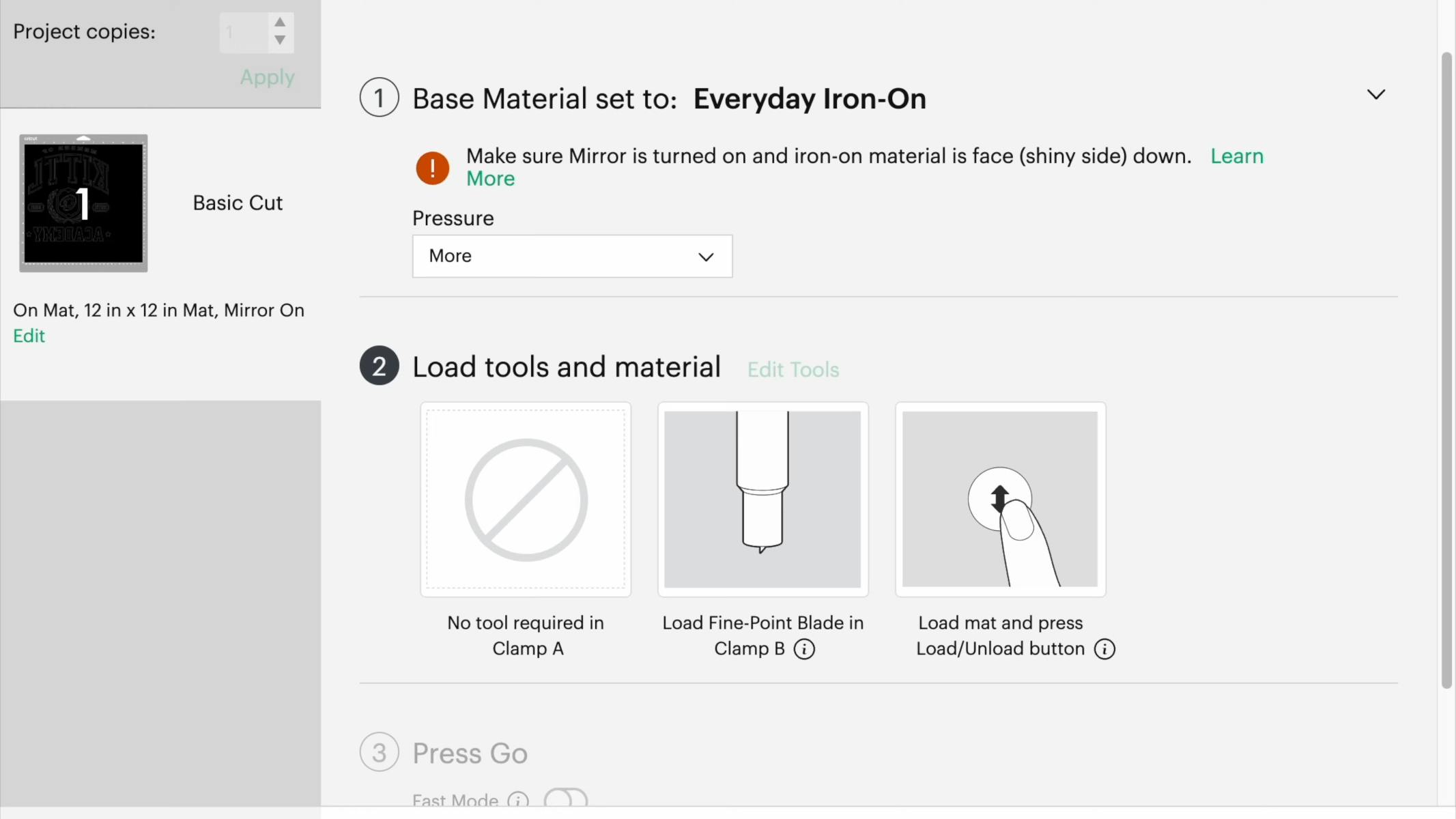This screenshot has width=1456, height=819.
Task: Increase project copies with up arrow
Action: click(x=280, y=23)
